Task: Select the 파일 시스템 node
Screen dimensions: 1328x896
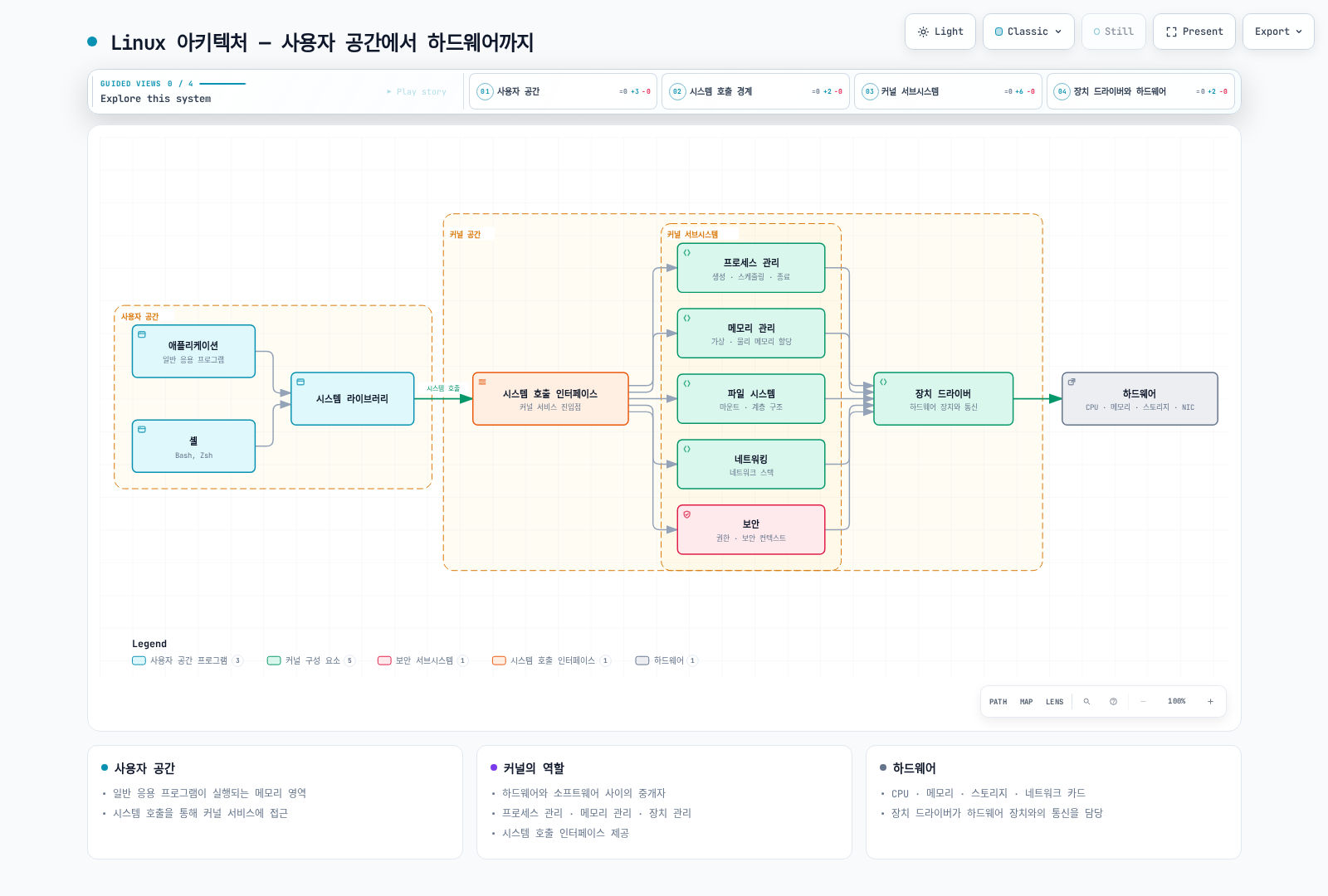Action: click(x=751, y=399)
